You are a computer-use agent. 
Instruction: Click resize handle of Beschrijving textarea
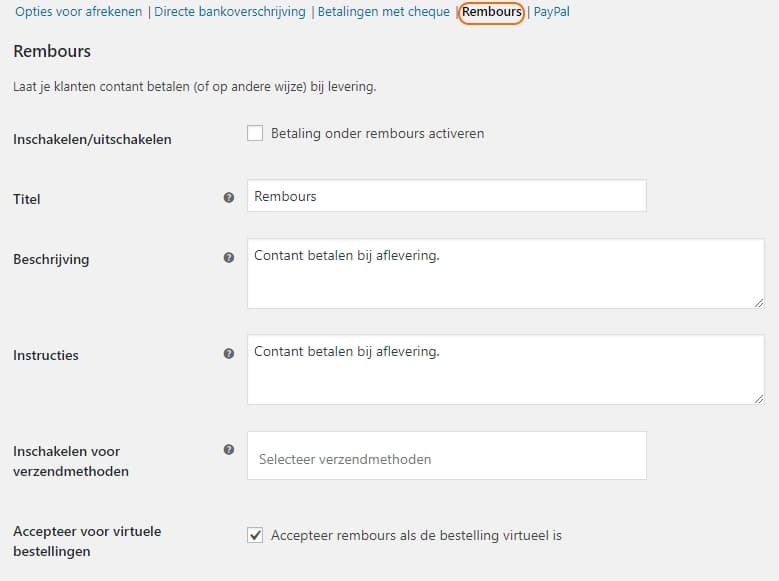pyautogui.click(x=759, y=303)
